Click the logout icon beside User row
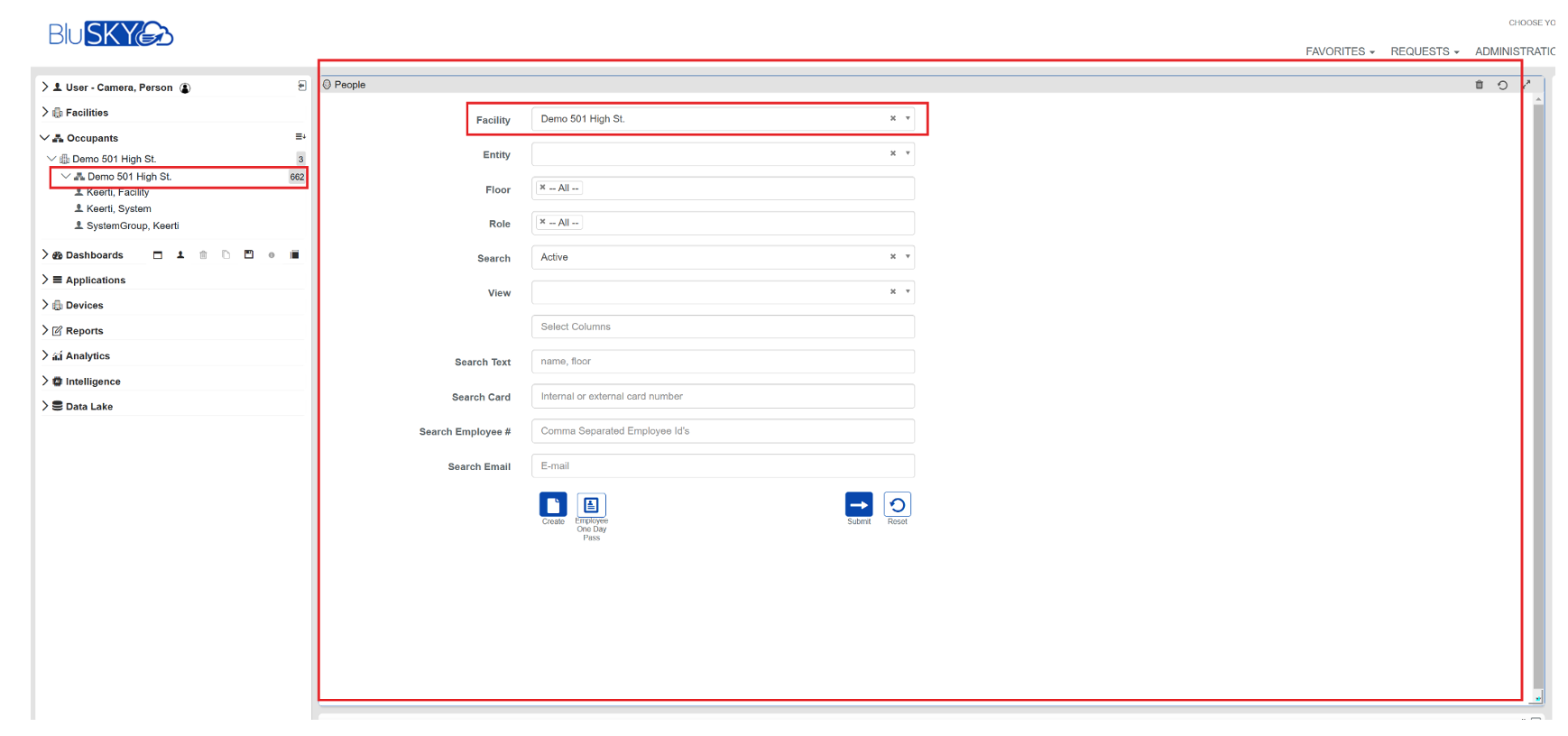1568x736 pixels. 302,87
